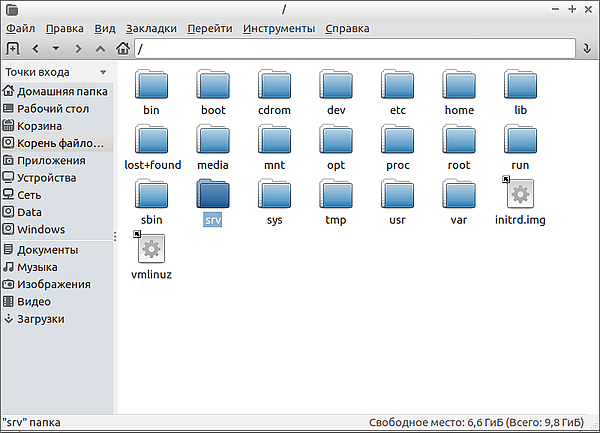Click the go button beside the path bar
600x433 pixels.
tap(587, 48)
